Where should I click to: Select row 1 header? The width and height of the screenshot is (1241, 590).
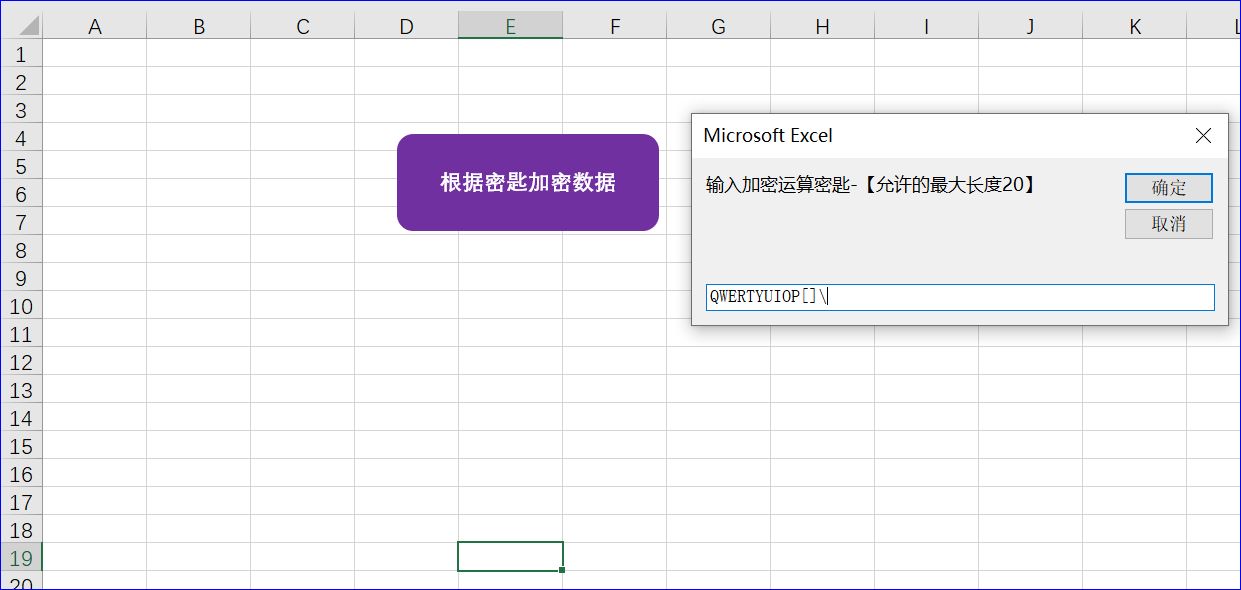tap(21, 54)
